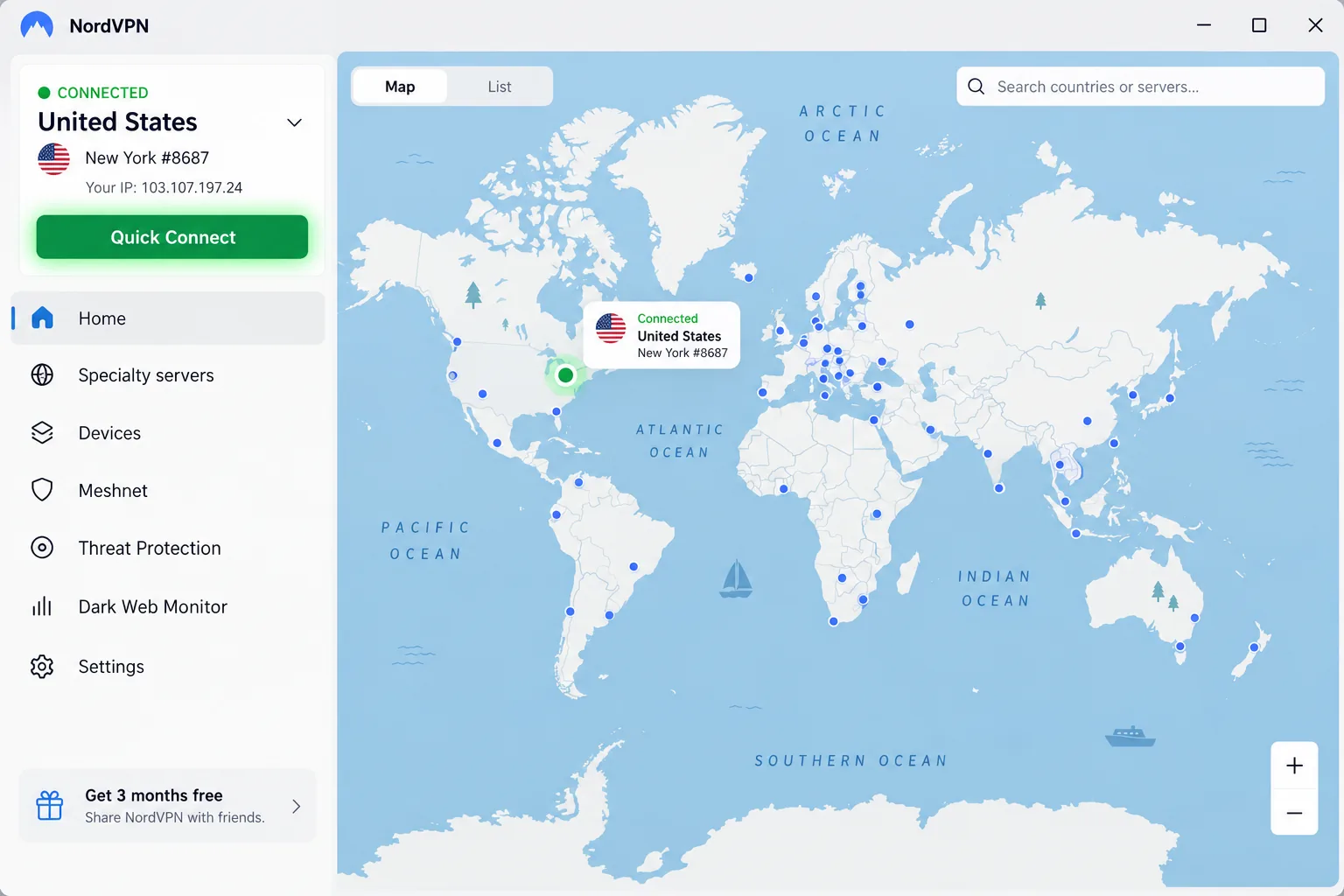1344x896 pixels.
Task: Click the Share NordVPN with friends text
Action: tap(174, 817)
